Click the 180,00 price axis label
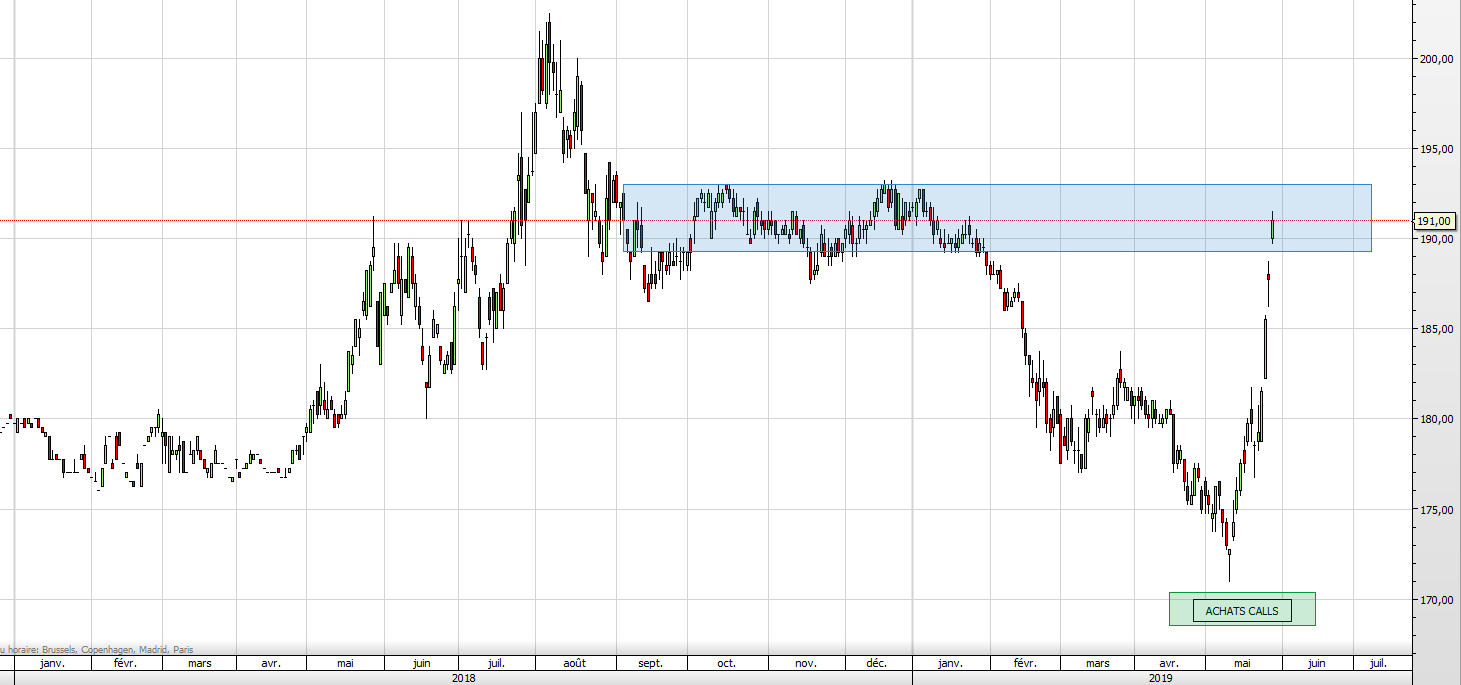The width and height of the screenshot is (1461, 685). [1435, 419]
